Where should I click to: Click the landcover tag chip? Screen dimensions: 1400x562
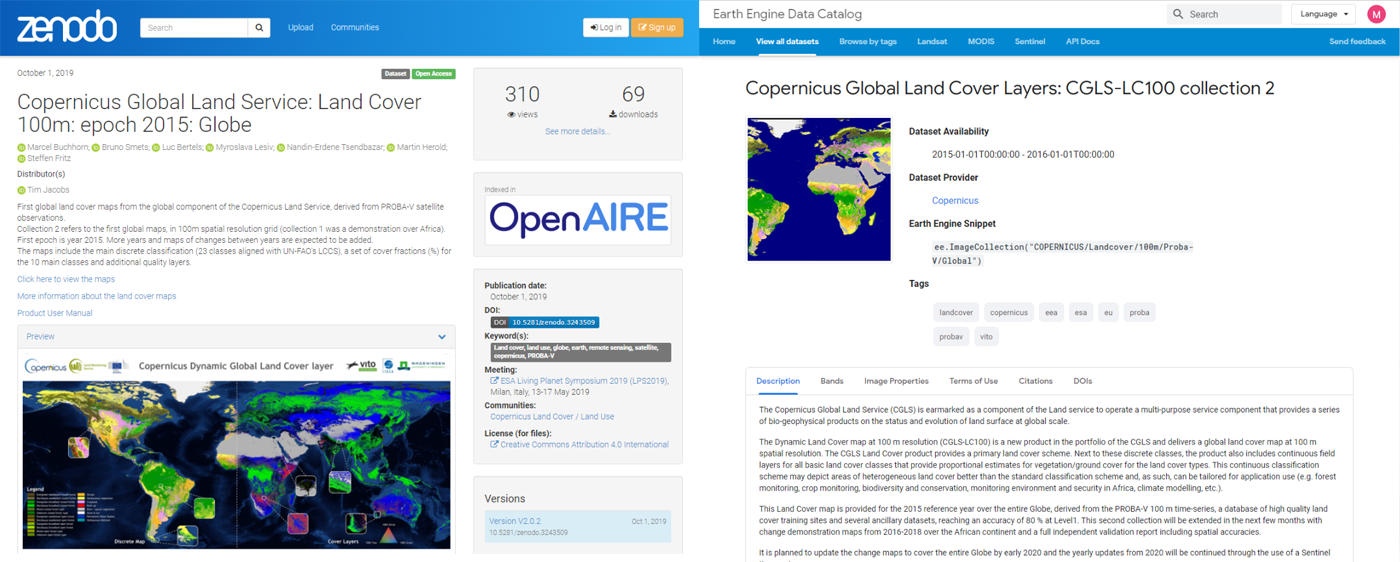coord(955,312)
